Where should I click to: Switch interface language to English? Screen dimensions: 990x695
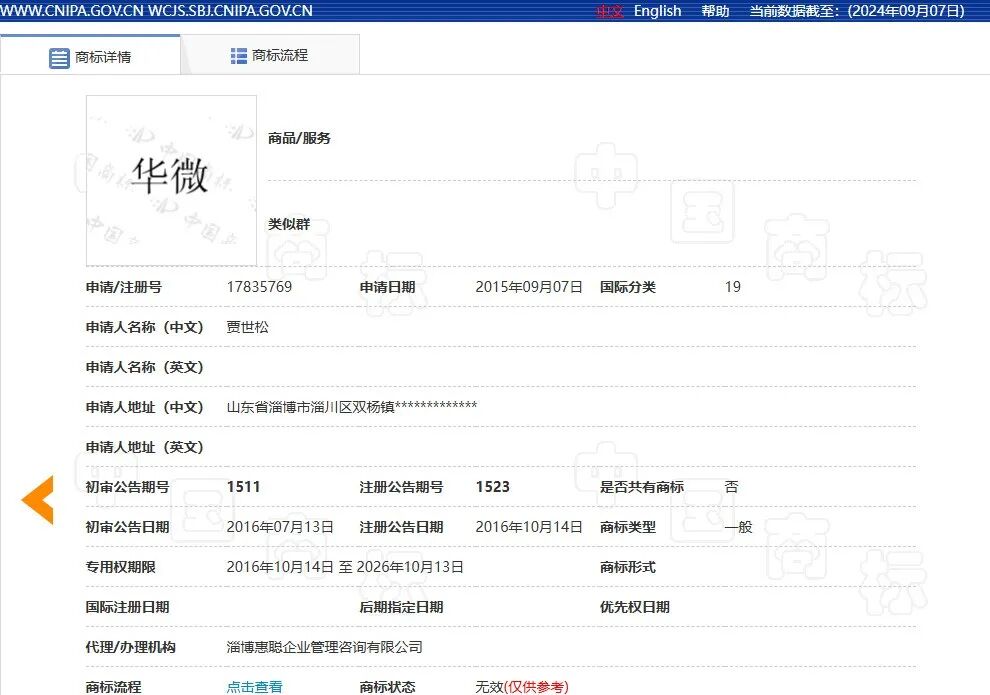(x=657, y=11)
